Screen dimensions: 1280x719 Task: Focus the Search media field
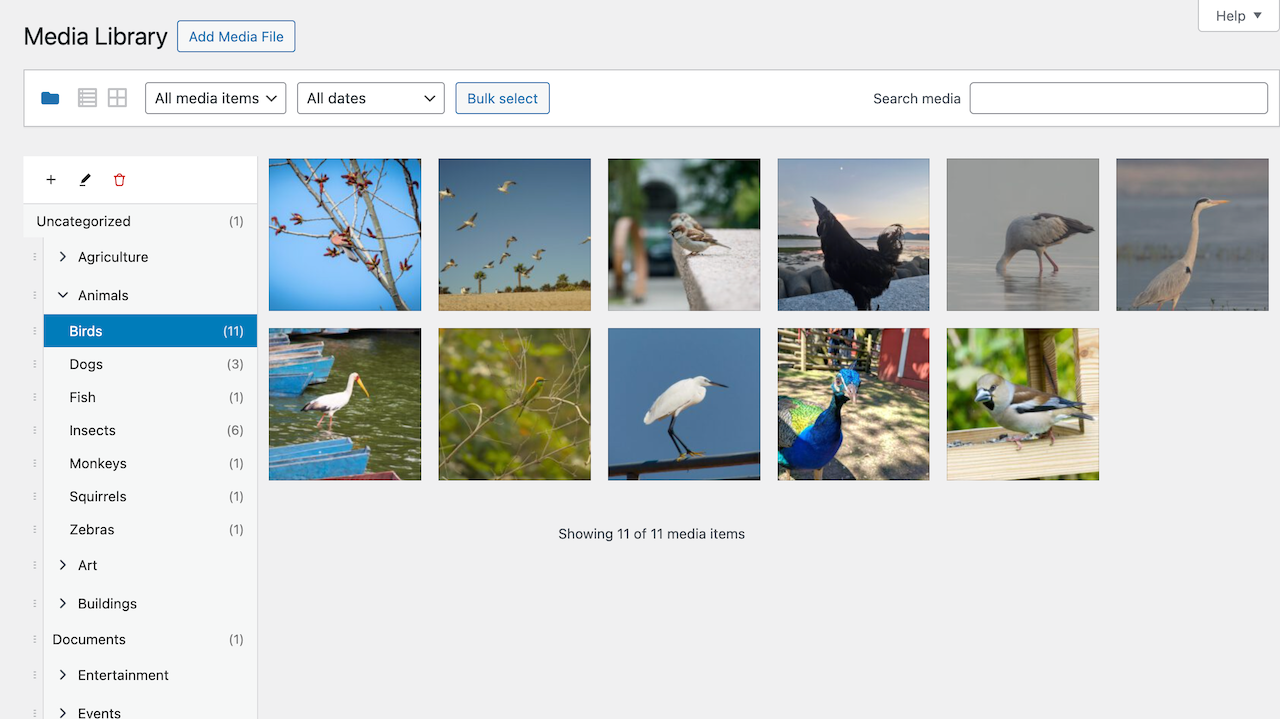[x=1119, y=98]
